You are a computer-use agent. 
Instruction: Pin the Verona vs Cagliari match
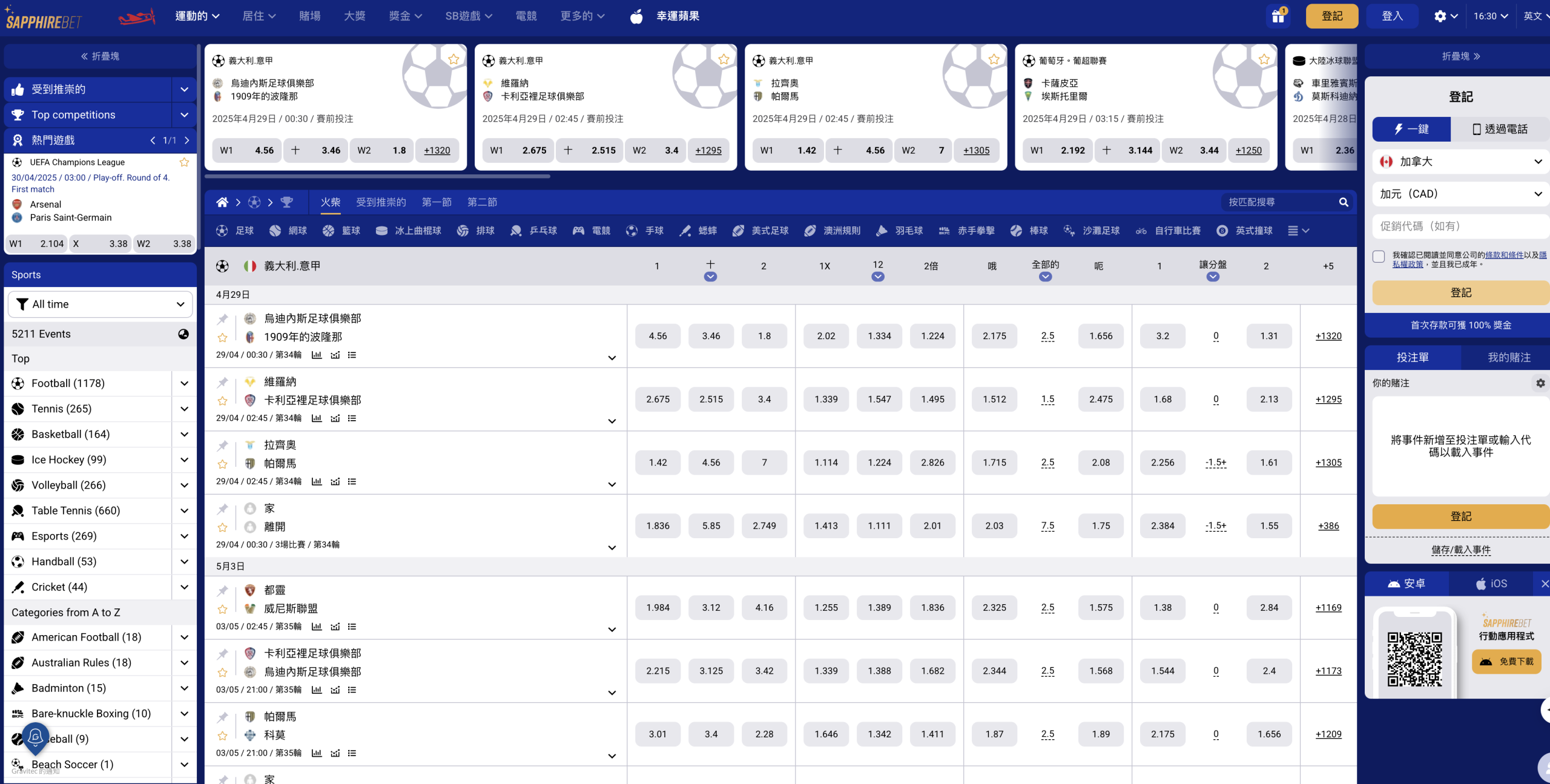pyautogui.click(x=222, y=382)
